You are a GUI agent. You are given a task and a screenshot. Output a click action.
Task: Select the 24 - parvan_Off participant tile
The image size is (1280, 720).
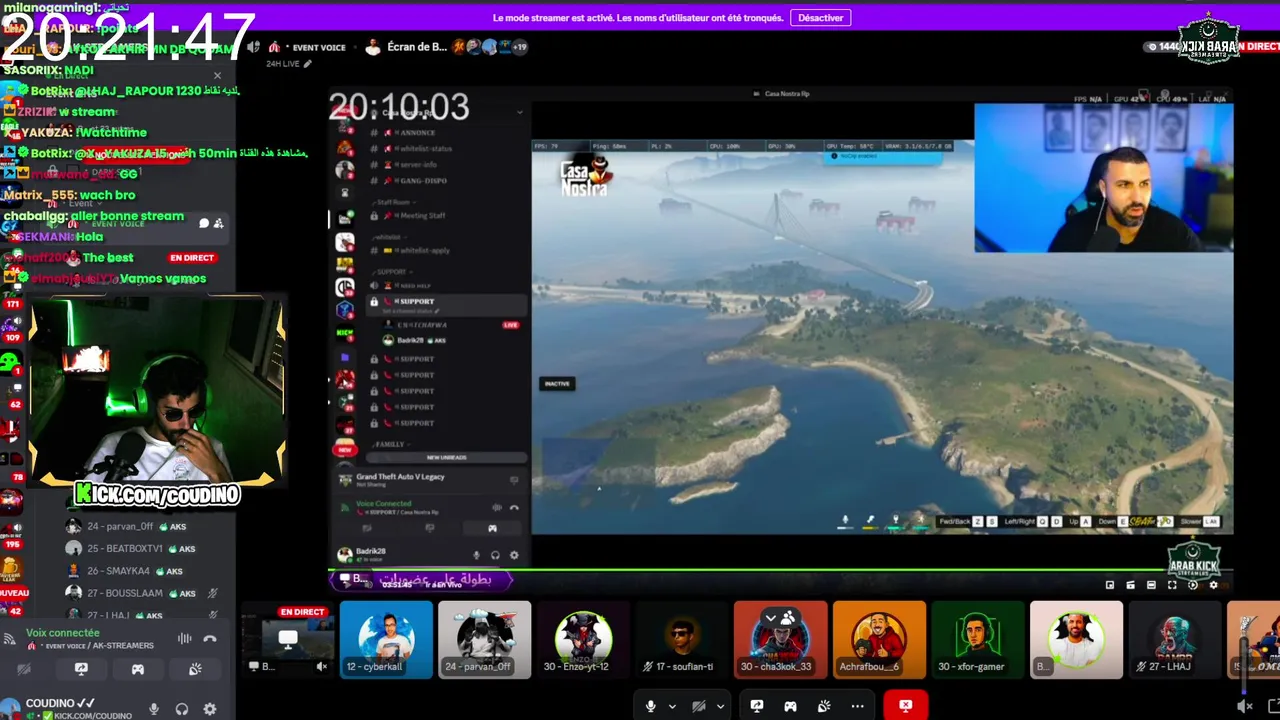point(484,639)
